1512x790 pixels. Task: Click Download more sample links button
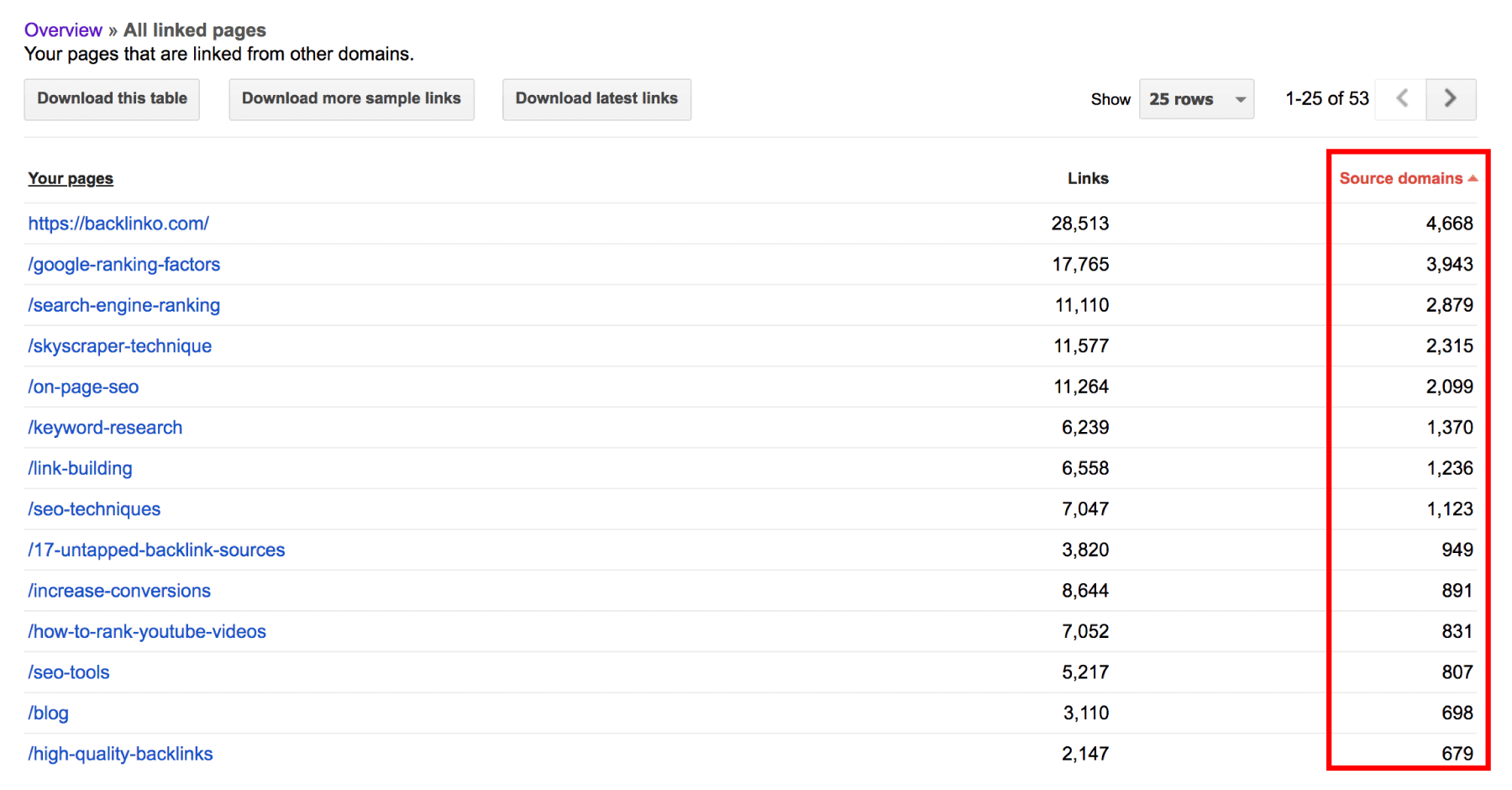click(351, 99)
